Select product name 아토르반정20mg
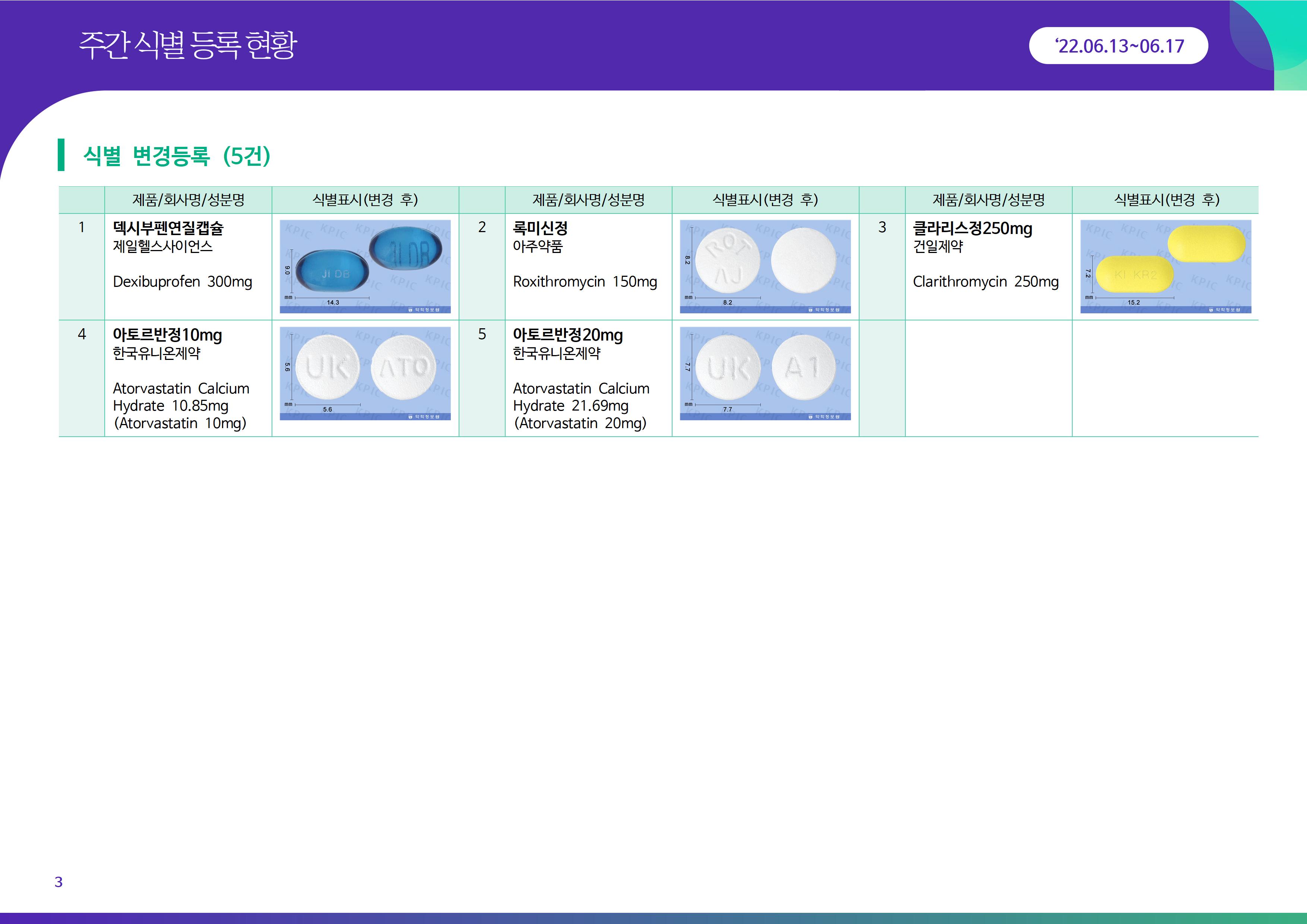Screen dimensions: 1307x924 pyautogui.click(x=567, y=335)
